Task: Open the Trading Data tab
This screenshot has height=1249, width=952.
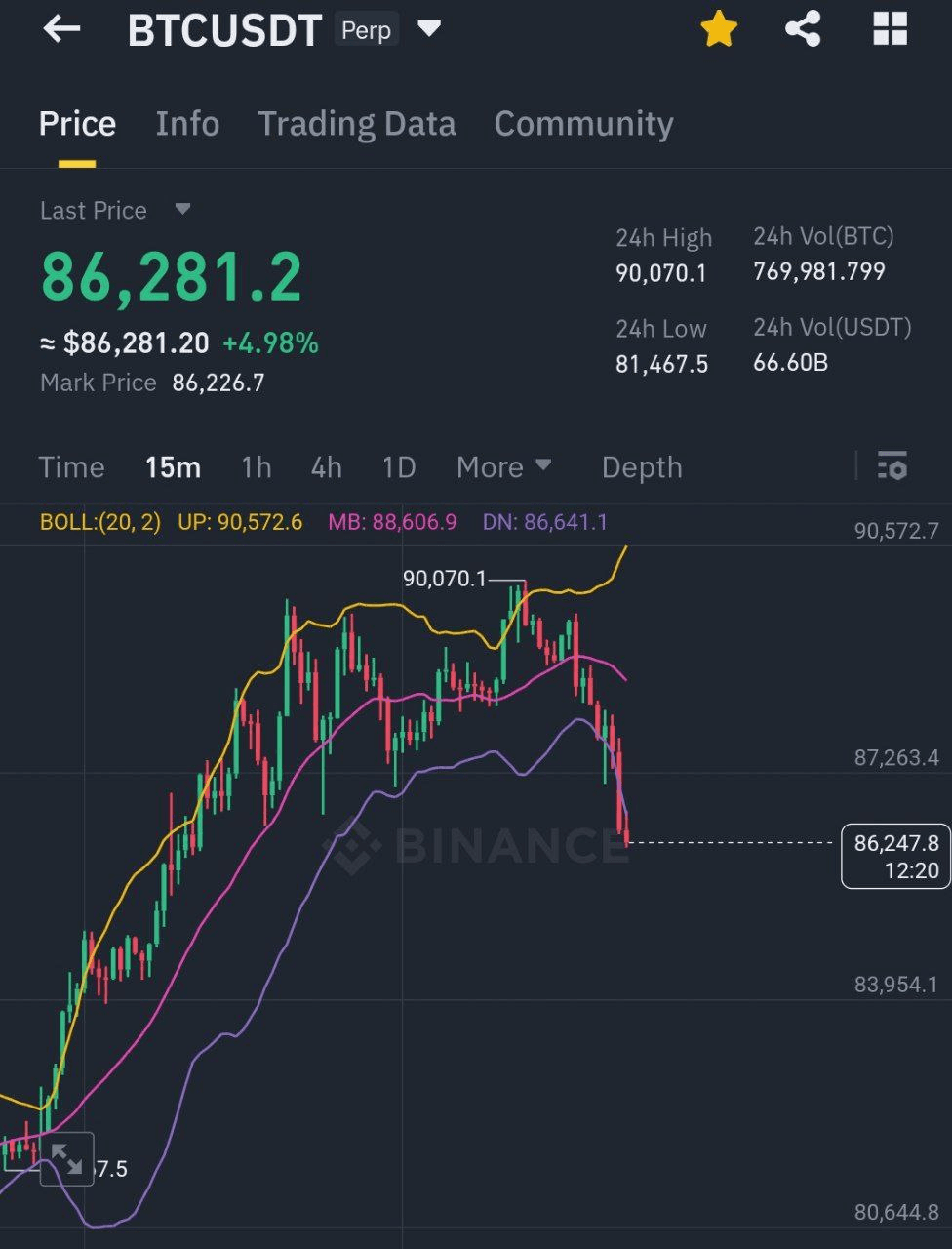Action: tap(357, 124)
